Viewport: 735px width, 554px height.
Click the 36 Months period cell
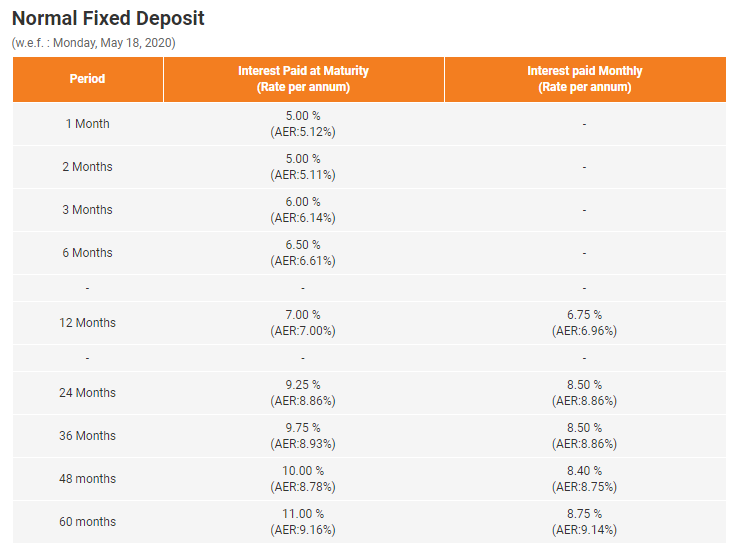click(x=88, y=436)
